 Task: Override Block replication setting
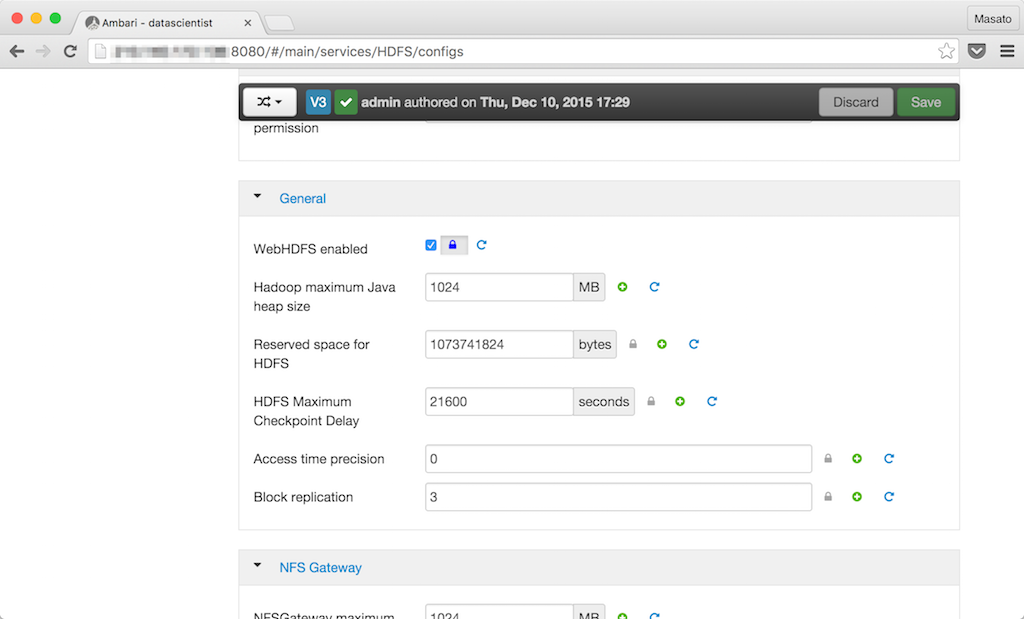pyautogui.click(x=857, y=497)
